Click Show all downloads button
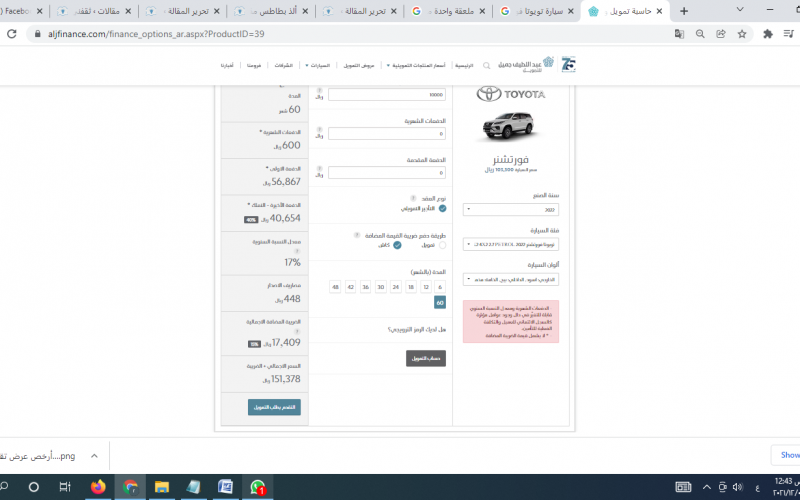This screenshot has height=500, width=800. click(786, 455)
